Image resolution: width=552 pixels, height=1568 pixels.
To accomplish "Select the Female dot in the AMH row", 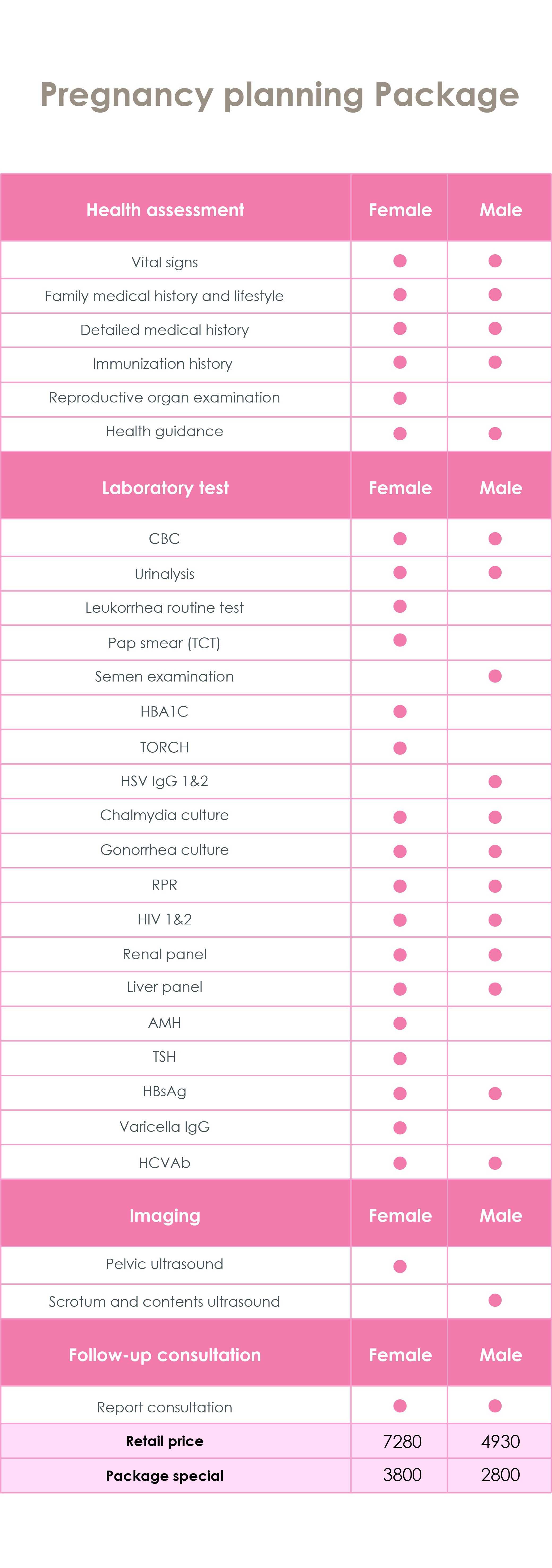I will click(400, 1023).
